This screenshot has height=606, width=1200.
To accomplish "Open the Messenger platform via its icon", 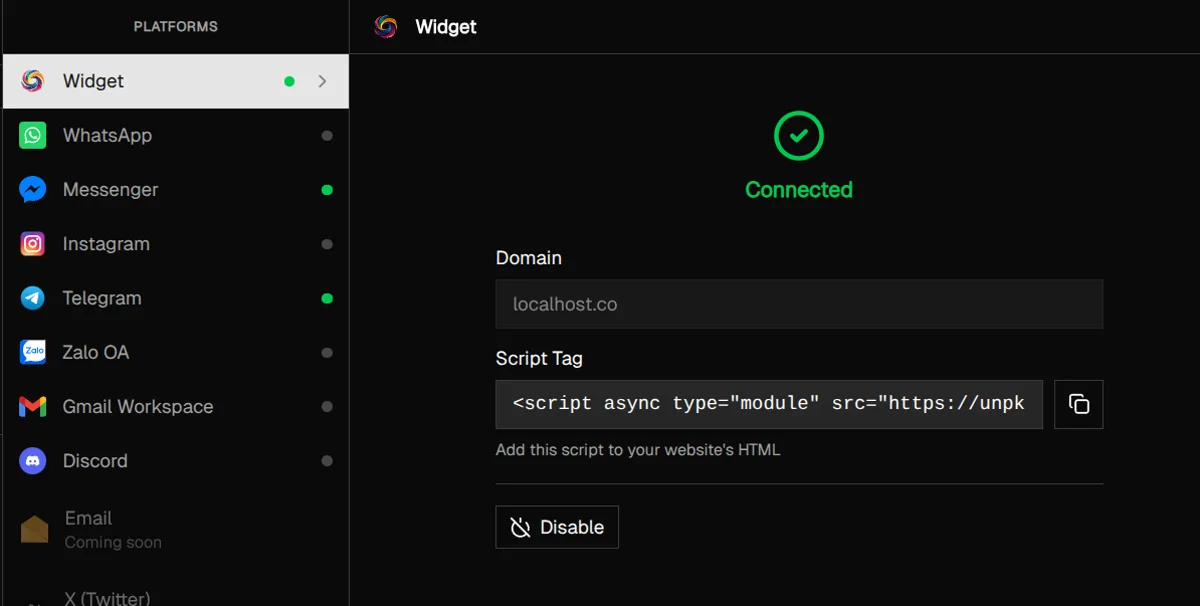I will [x=32, y=189].
